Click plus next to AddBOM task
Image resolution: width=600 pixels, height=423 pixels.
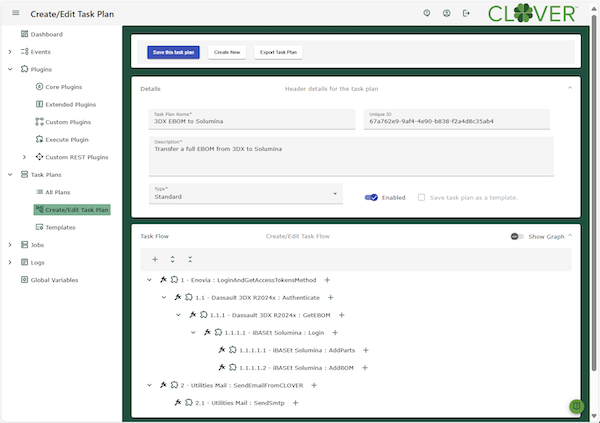(365, 368)
